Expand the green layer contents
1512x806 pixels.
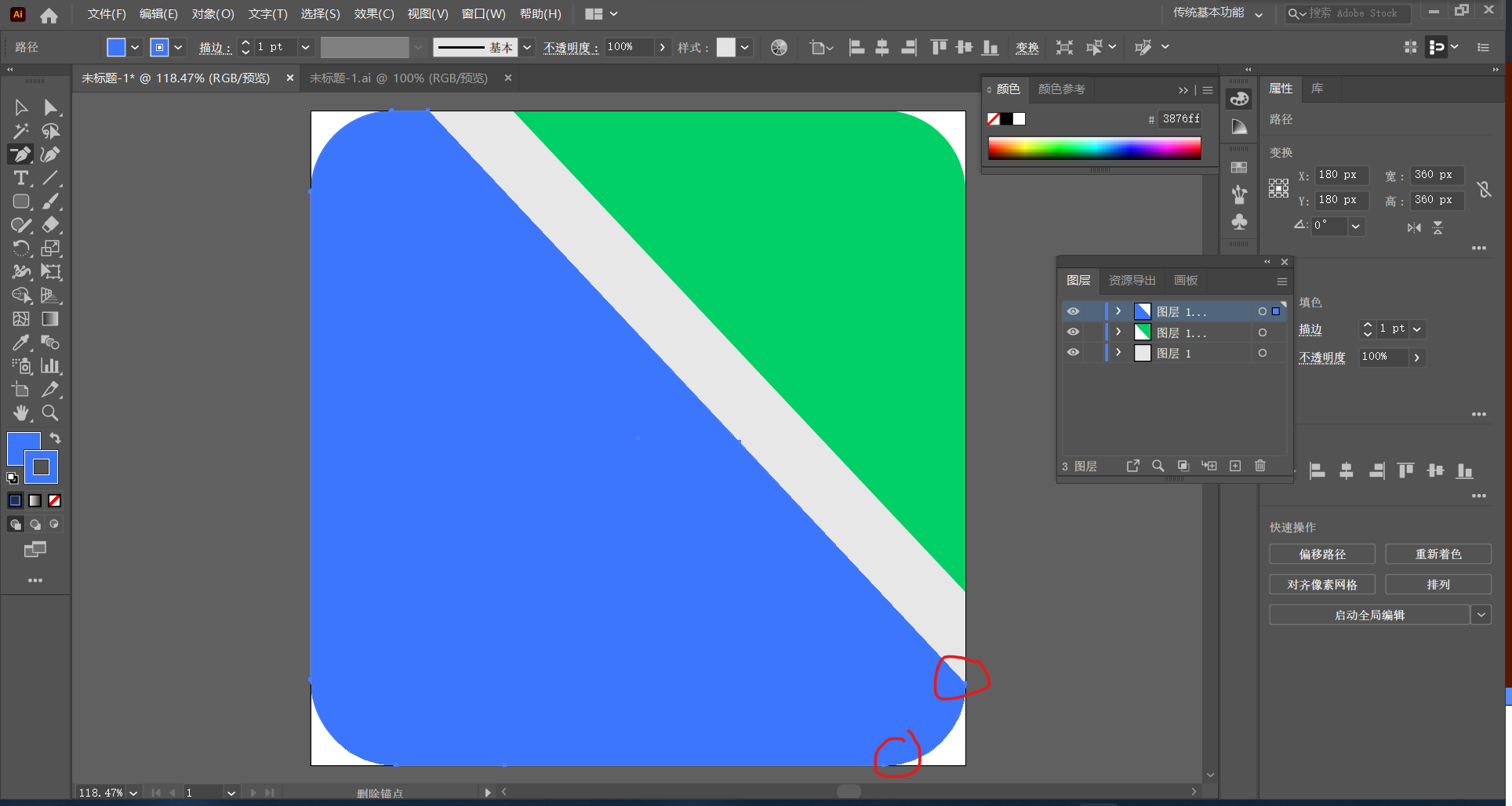pos(1118,332)
